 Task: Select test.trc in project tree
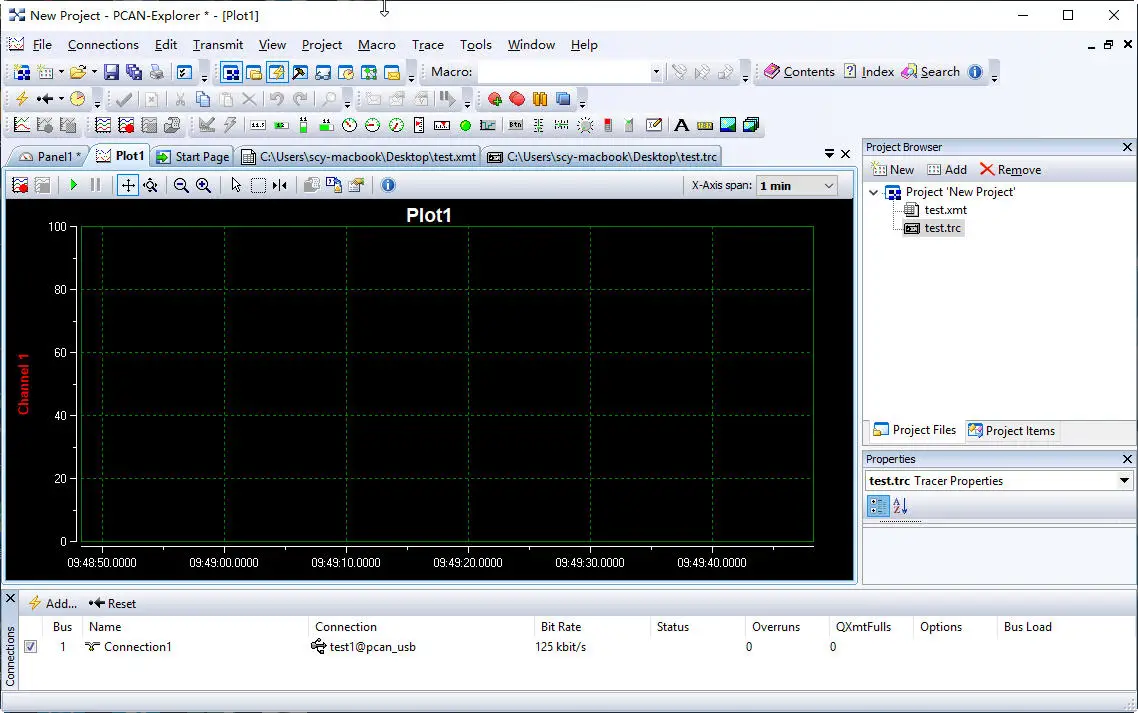pos(942,228)
